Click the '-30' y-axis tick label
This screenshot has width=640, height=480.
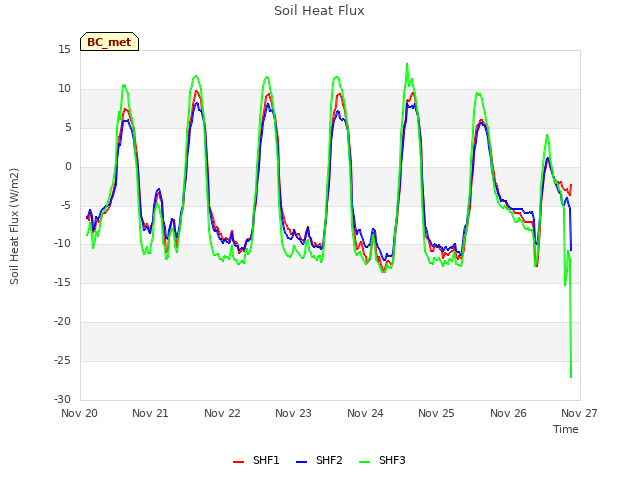pos(63,399)
